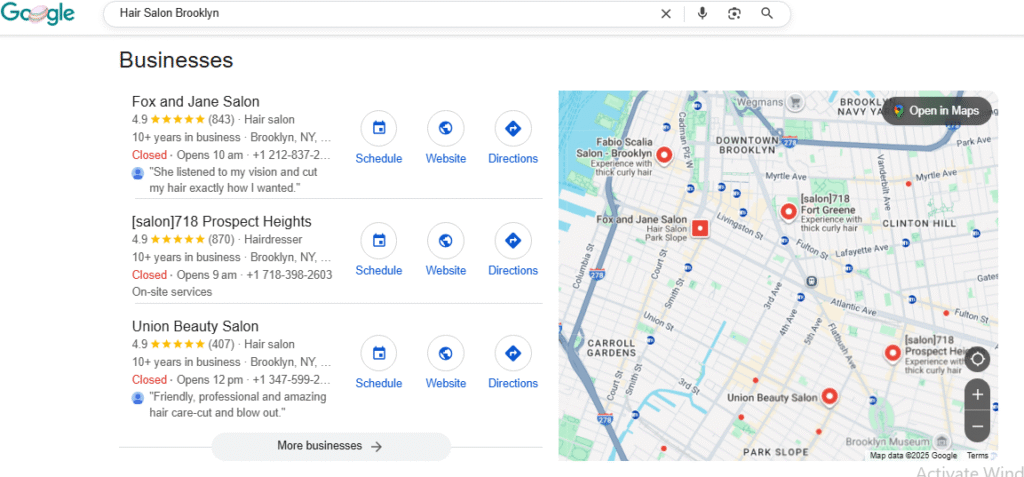Click CARROLL GARDENS map label
Image resolution: width=1024 pixels, height=477 pixels.
611,348
